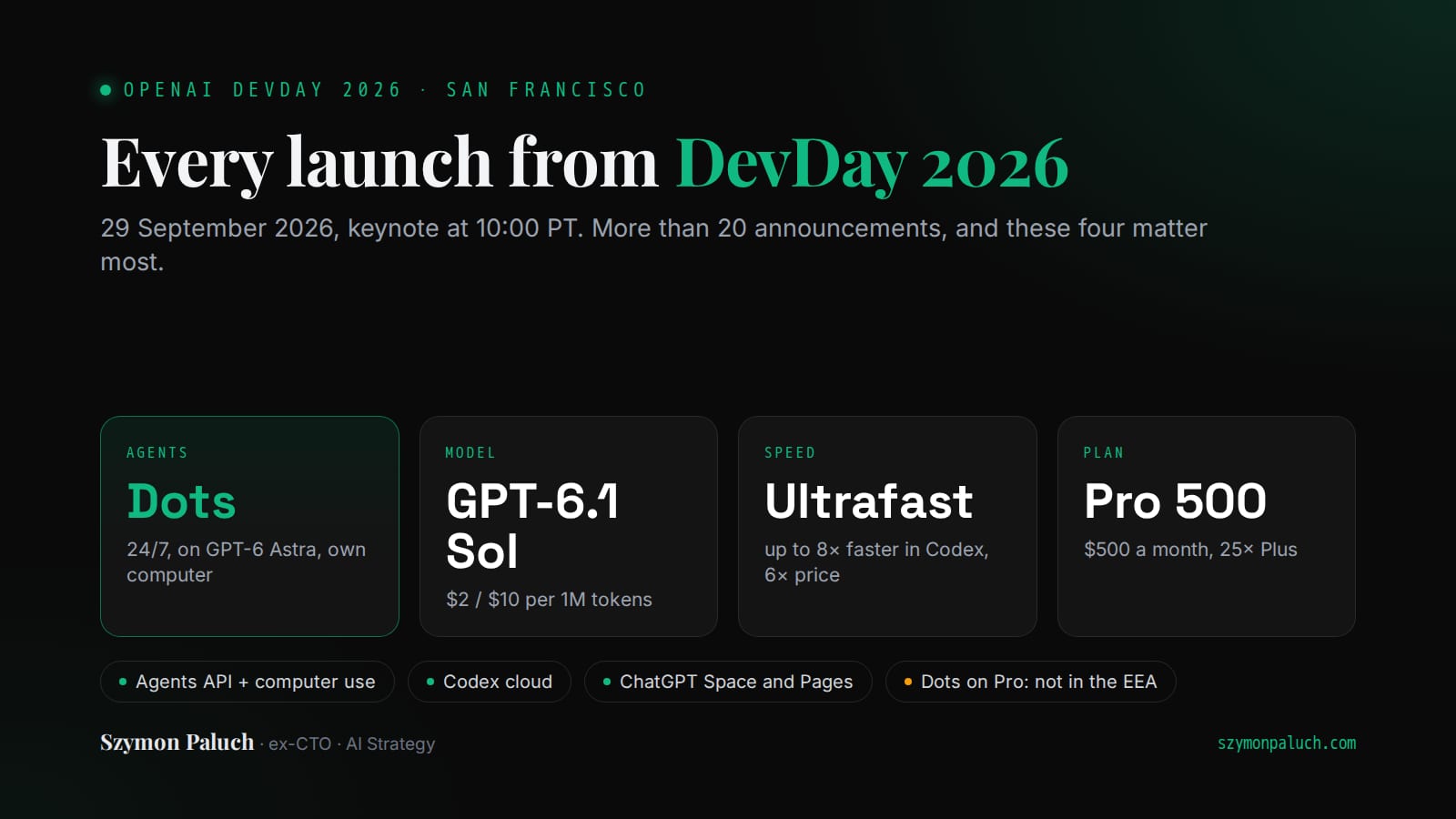Click the green dot in Codex cloud pill

coord(430,682)
